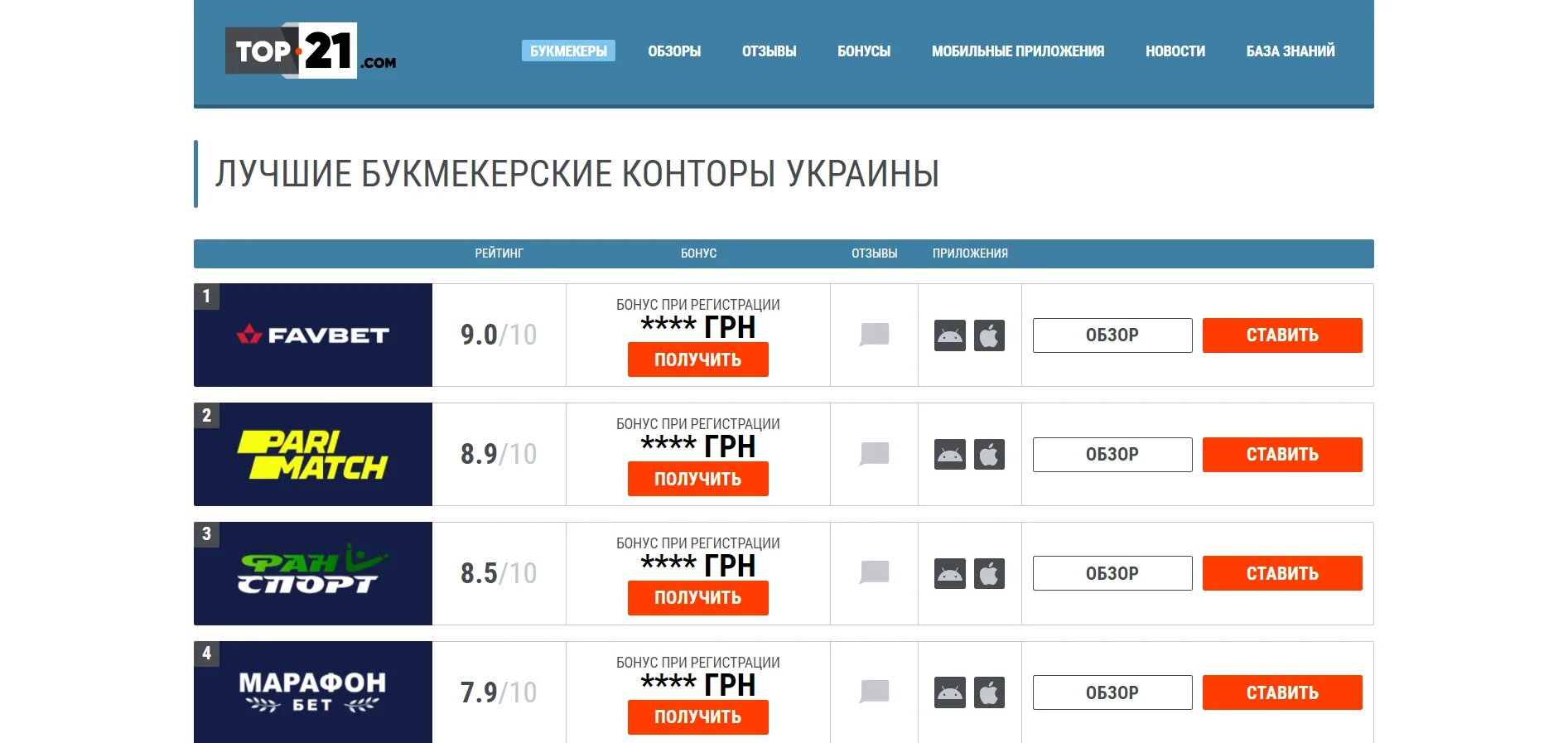Click the Android app icon for Parimatch
Image resolution: width=1568 pixels, height=743 pixels.
coord(950,455)
